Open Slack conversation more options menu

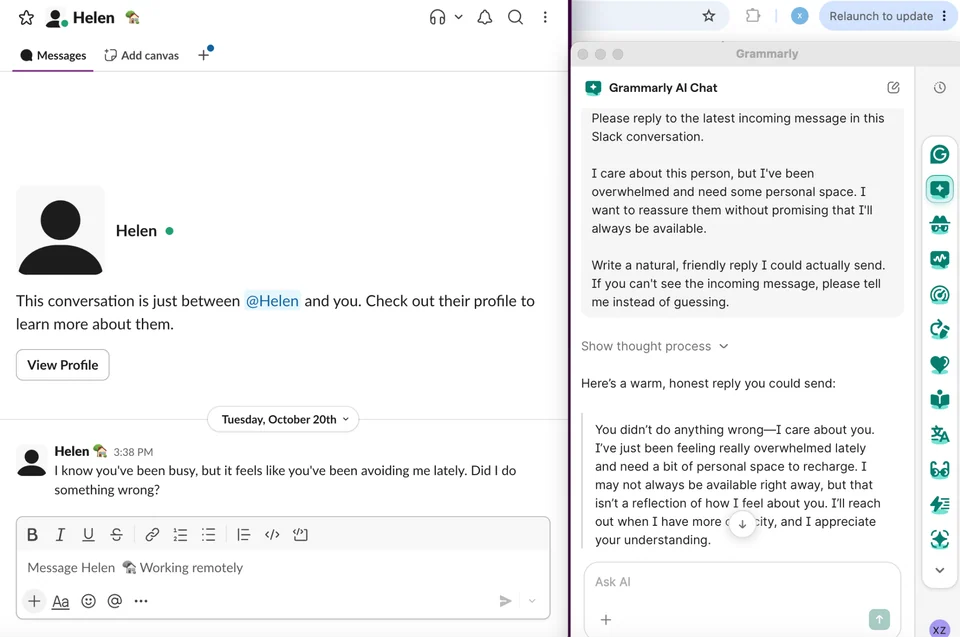click(x=545, y=17)
